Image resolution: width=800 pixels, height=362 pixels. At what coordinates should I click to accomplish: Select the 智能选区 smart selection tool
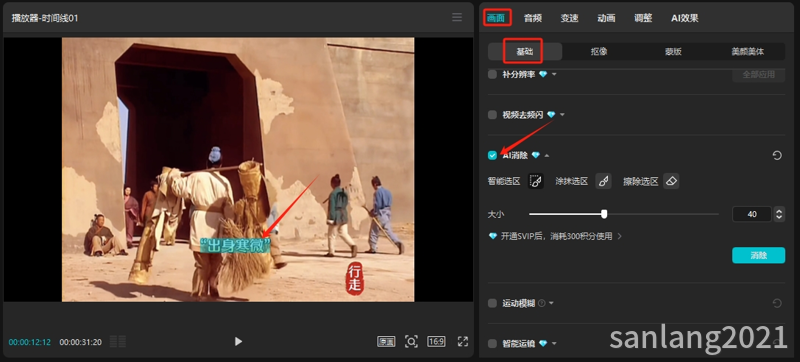click(x=535, y=181)
